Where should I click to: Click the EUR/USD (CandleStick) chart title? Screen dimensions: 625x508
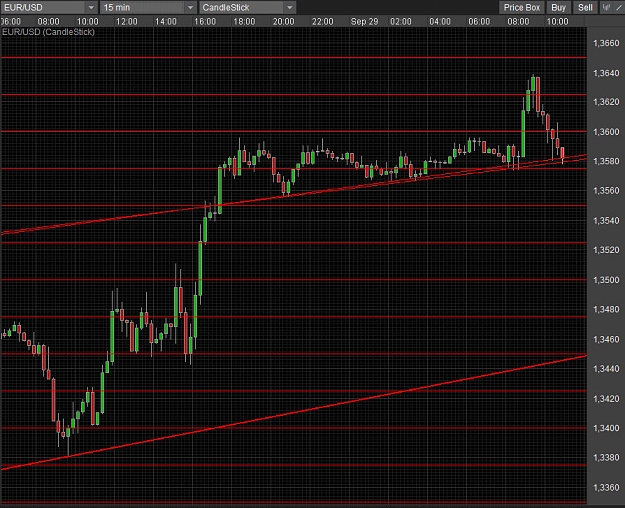[48, 32]
